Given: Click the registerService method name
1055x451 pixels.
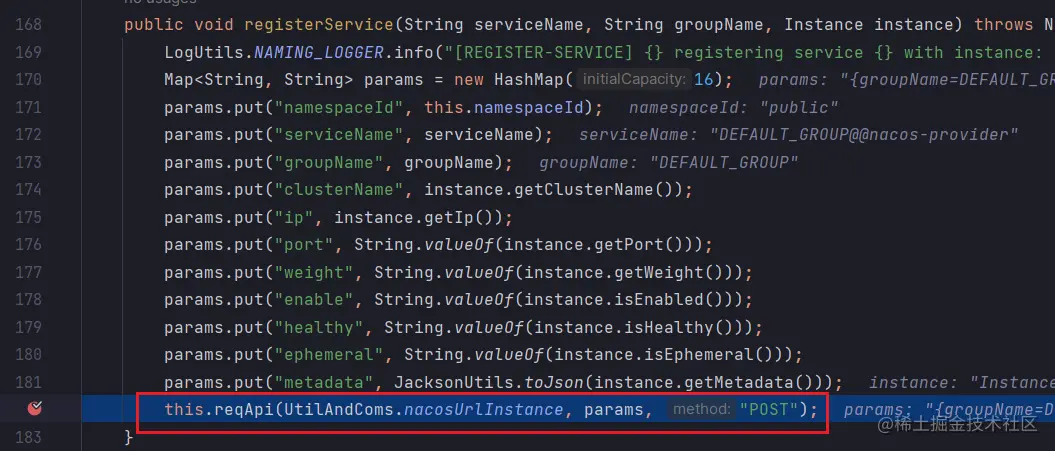Looking at the screenshot, I should 320,25.
